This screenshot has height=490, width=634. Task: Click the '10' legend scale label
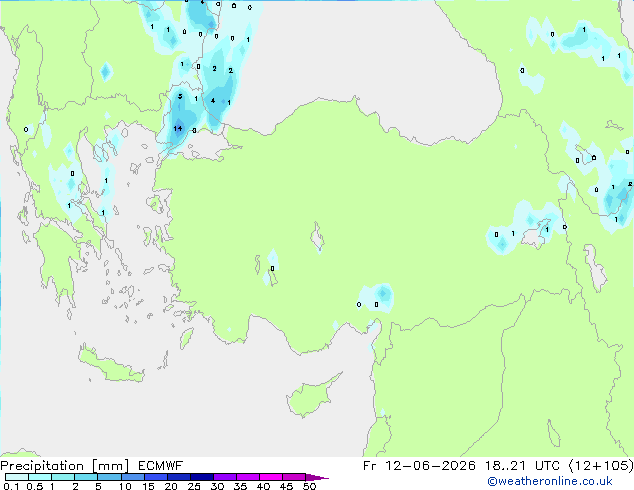pos(125,486)
